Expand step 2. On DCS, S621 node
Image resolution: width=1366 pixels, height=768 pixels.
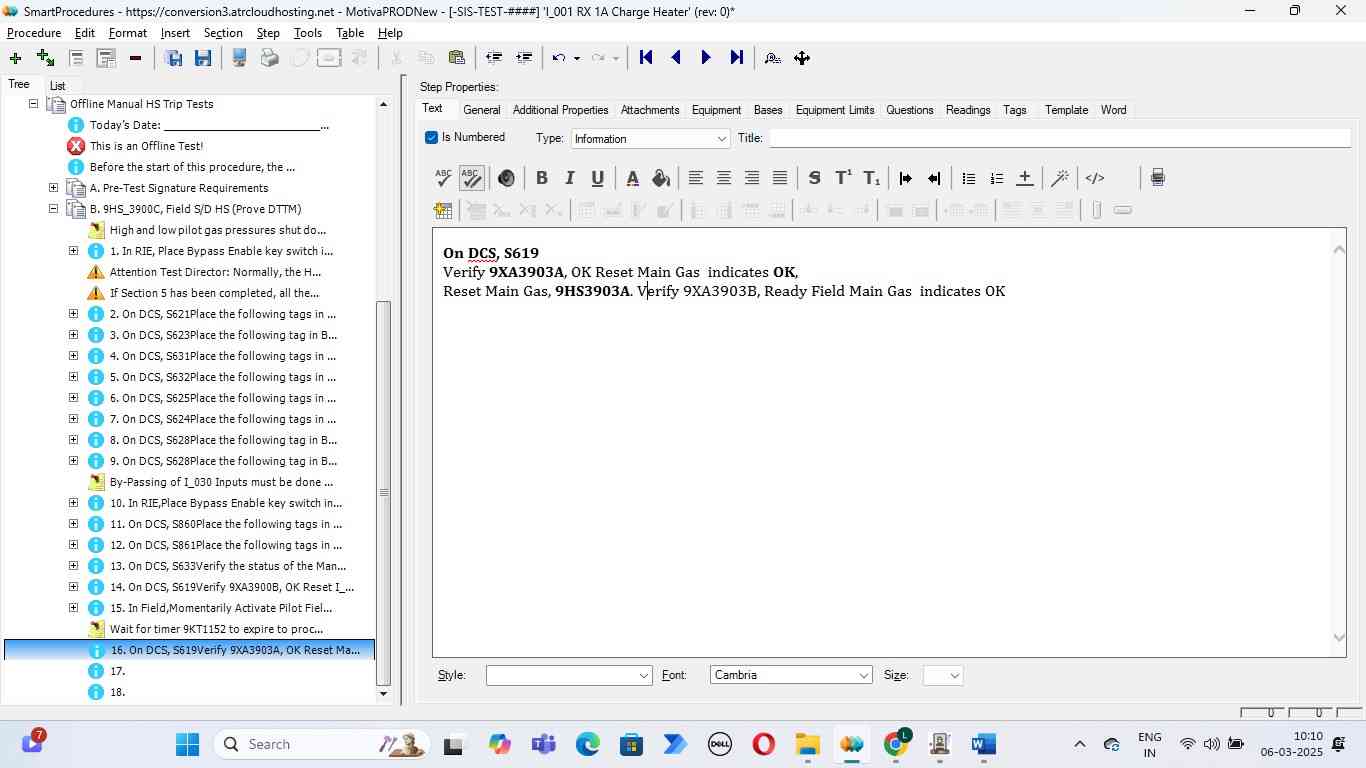pos(73,314)
